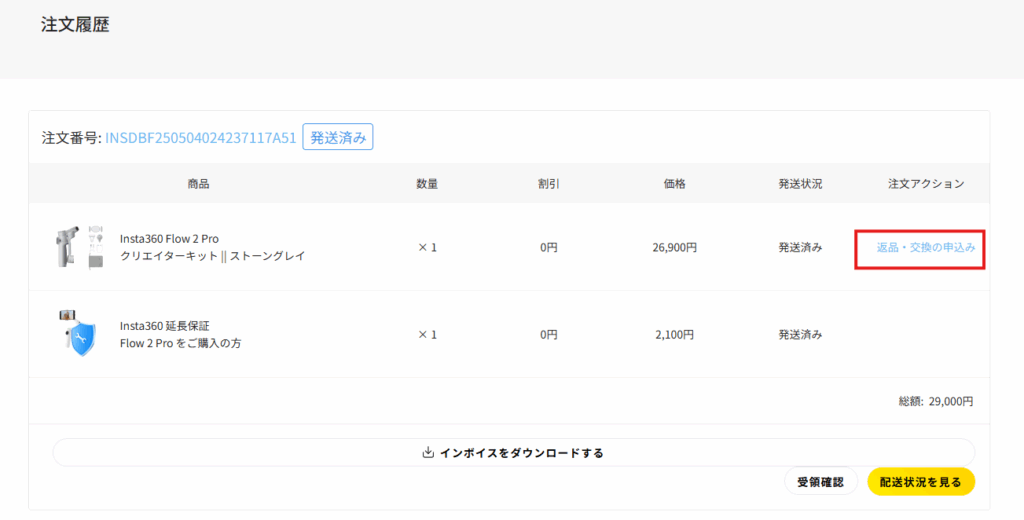Screen dimensions: 1024x520
Task: Open delivery status via 配送状況を見る
Action: [921, 482]
